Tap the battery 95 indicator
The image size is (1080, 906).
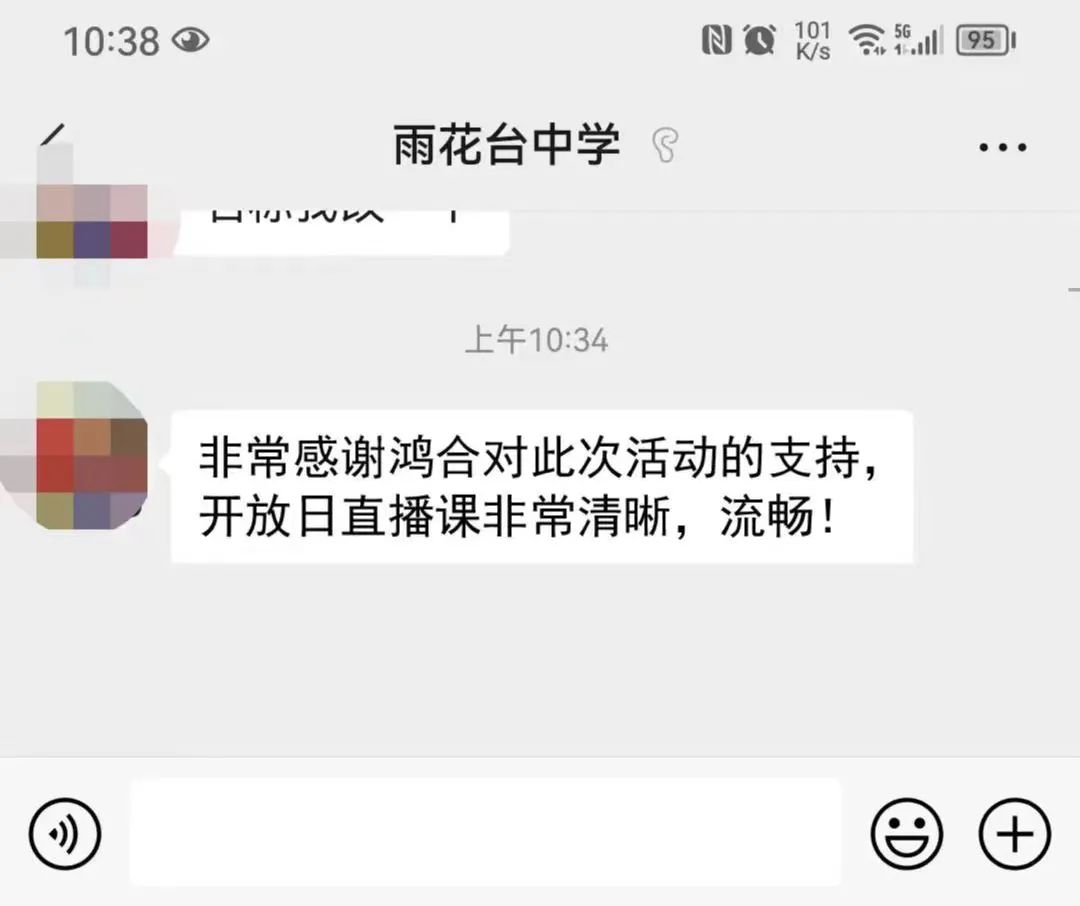point(986,40)
